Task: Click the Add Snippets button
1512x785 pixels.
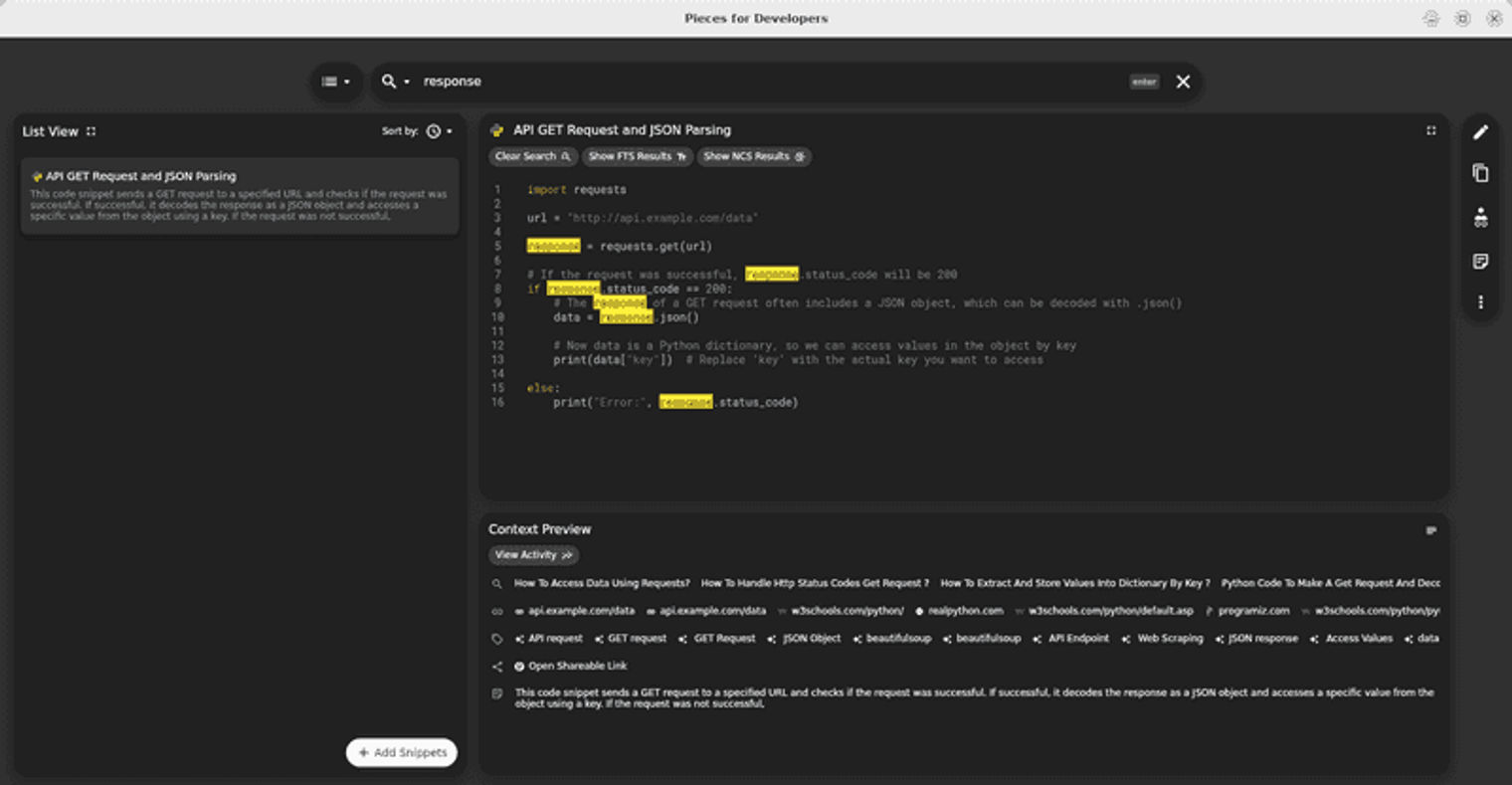Action: [x=402, y=753]
